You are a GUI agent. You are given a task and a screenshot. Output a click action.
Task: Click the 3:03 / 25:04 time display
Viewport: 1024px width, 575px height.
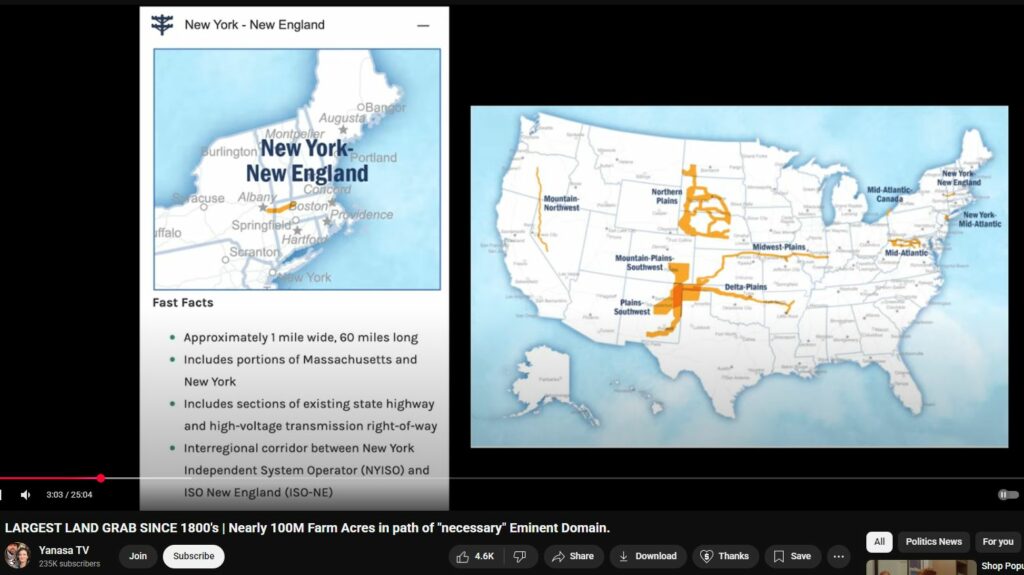click(x=69, y=495)
